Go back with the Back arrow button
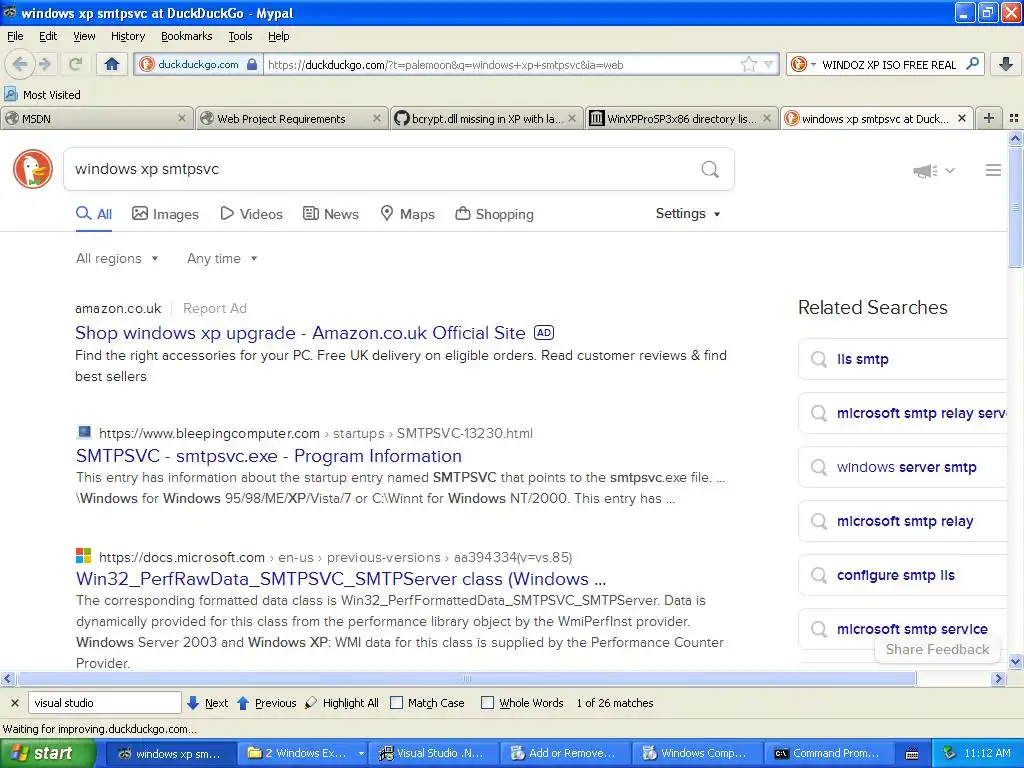The image size is (1024, 768). pos(20,64)
